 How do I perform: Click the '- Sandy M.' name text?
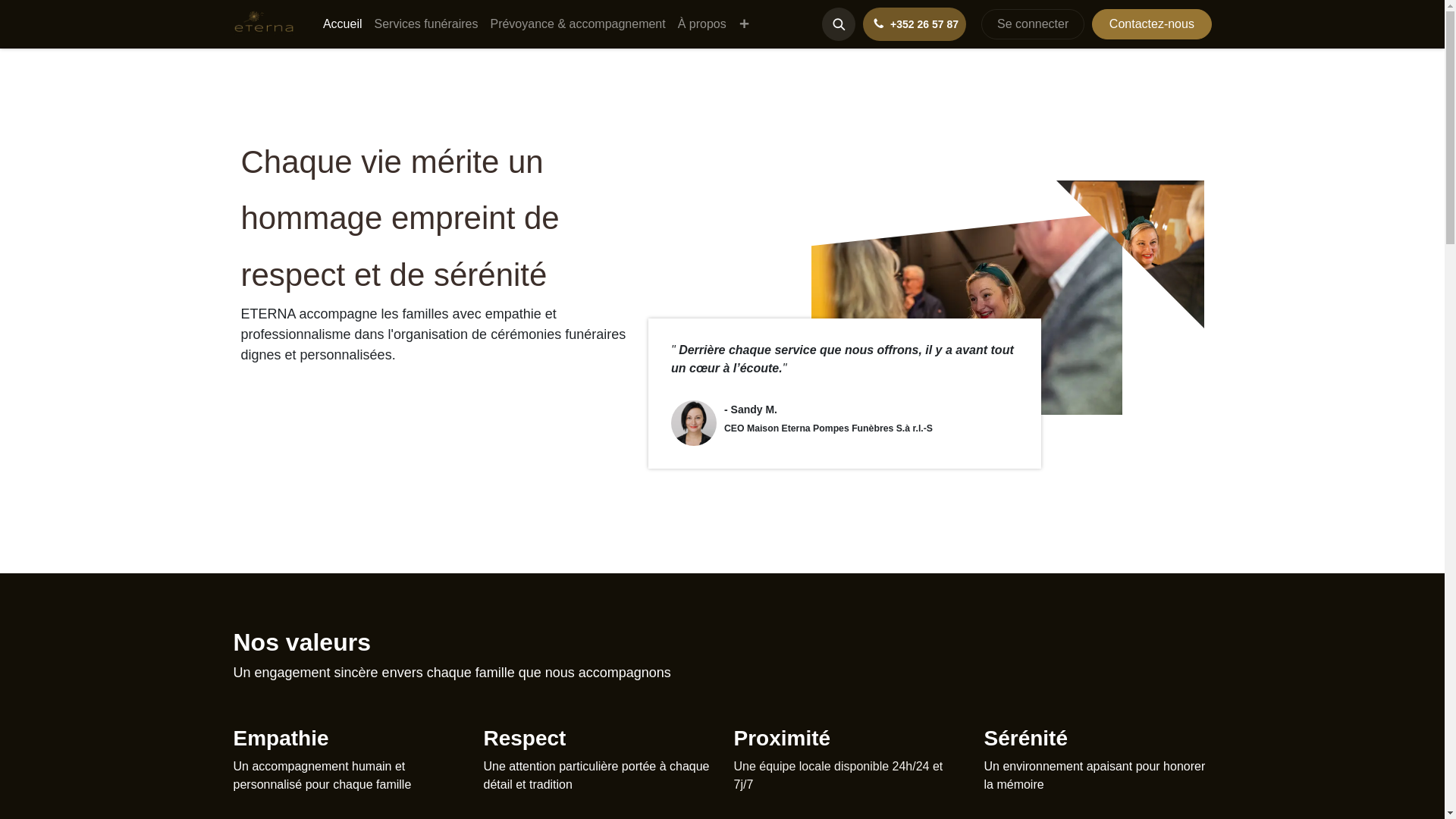(x=751, y=409)
